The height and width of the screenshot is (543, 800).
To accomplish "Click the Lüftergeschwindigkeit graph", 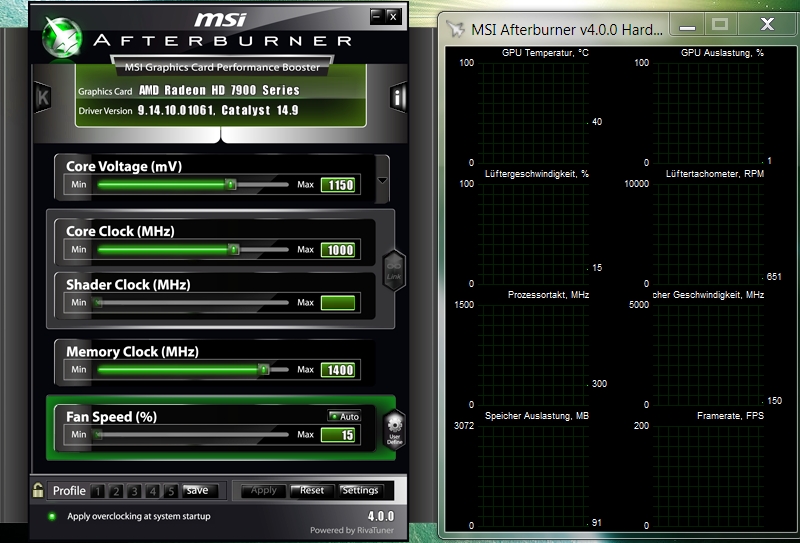I will tap(532, 233).
